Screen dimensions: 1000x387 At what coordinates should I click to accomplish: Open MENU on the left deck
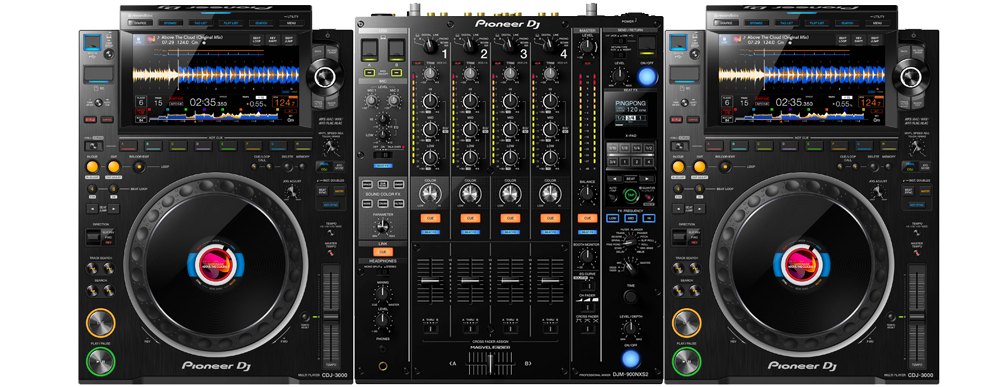coord(291,23)
